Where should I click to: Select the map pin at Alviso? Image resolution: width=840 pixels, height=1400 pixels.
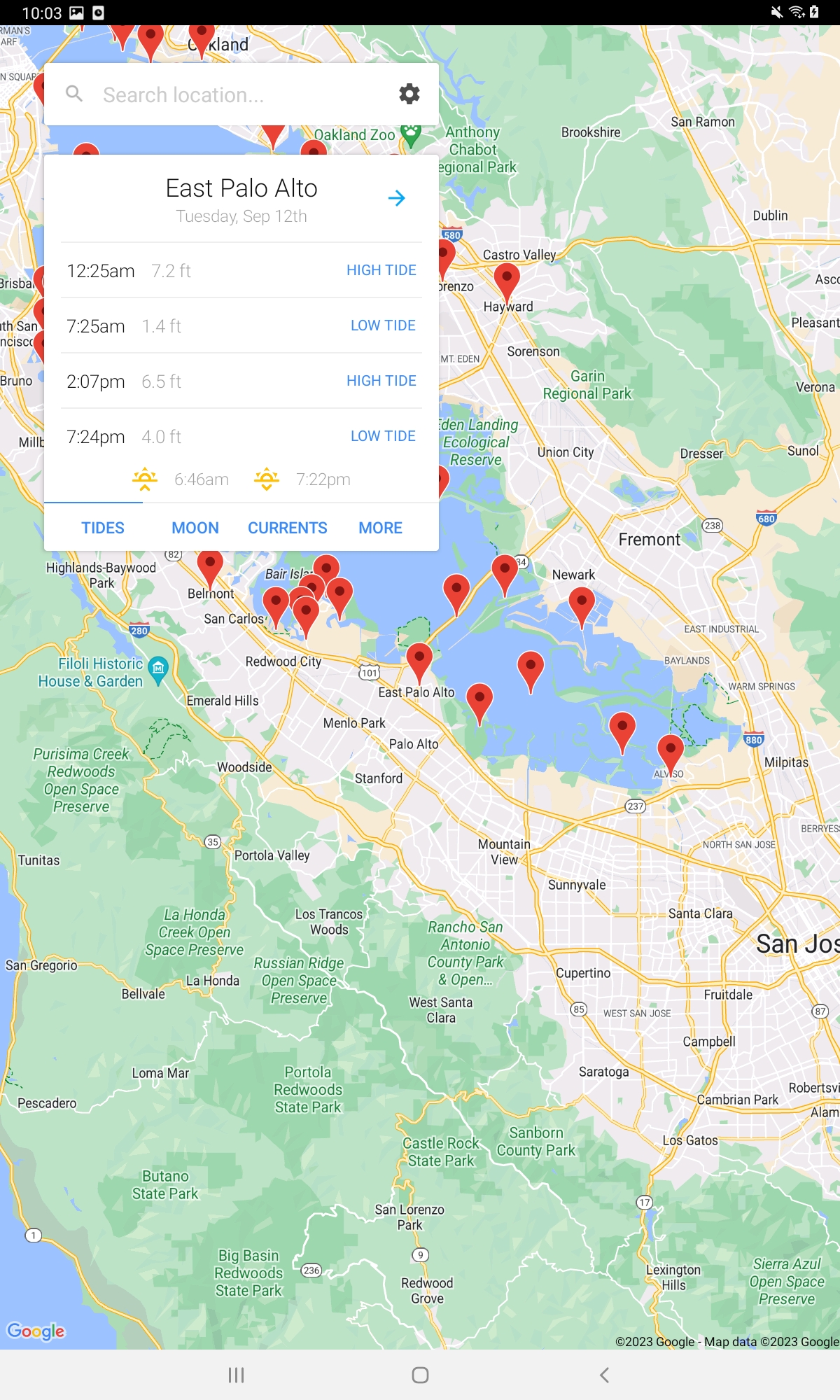point(671,755)
